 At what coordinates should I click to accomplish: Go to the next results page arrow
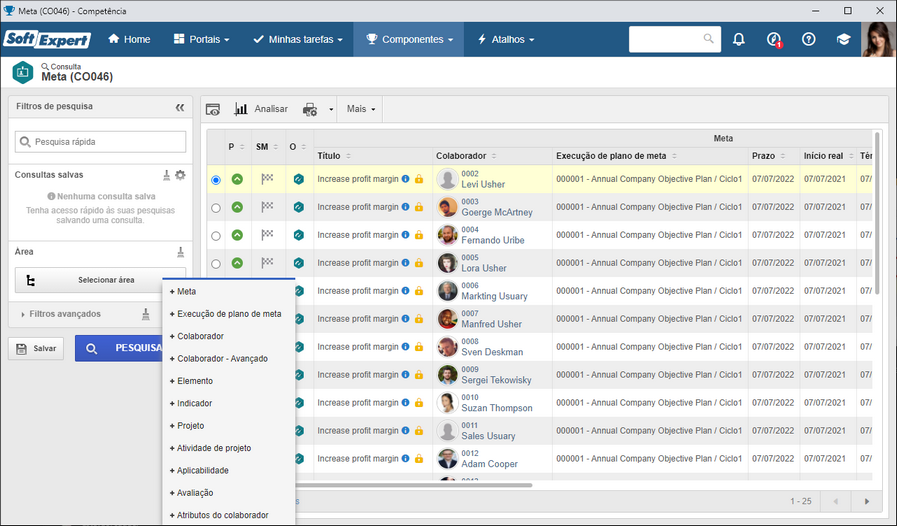tap(867, 501)
